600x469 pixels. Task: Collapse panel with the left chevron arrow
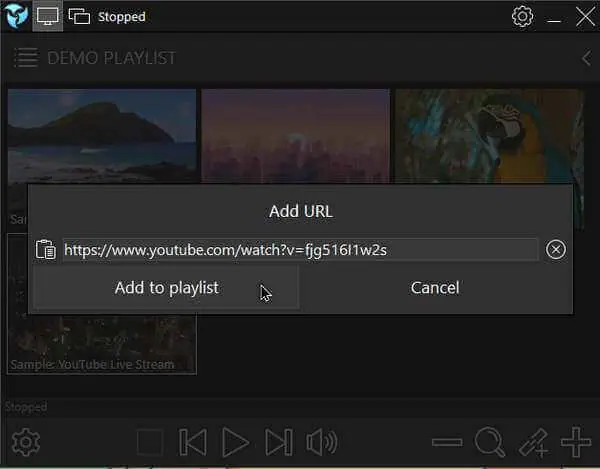pos(586,58)
